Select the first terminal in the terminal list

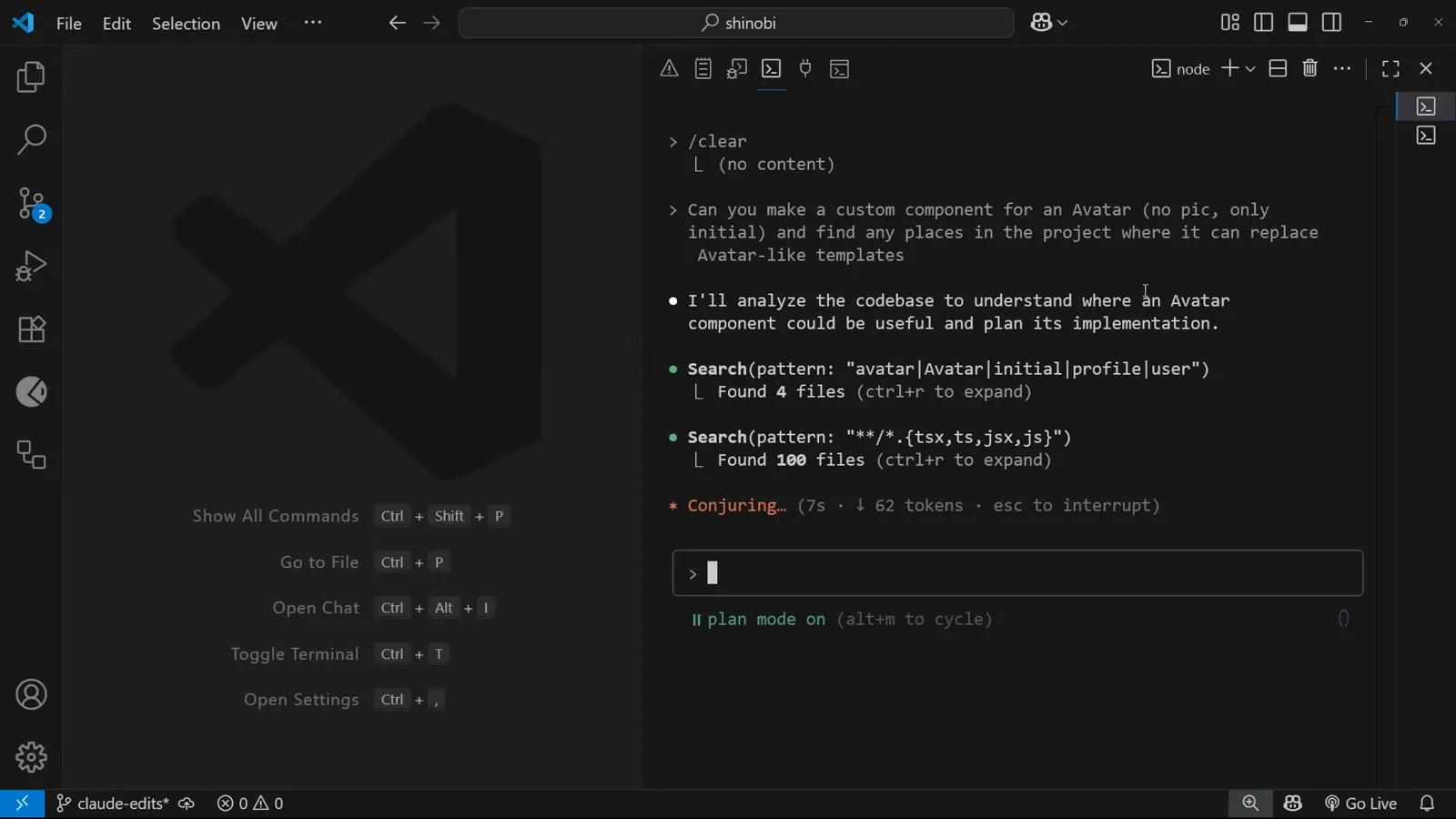pos(1426,106)
